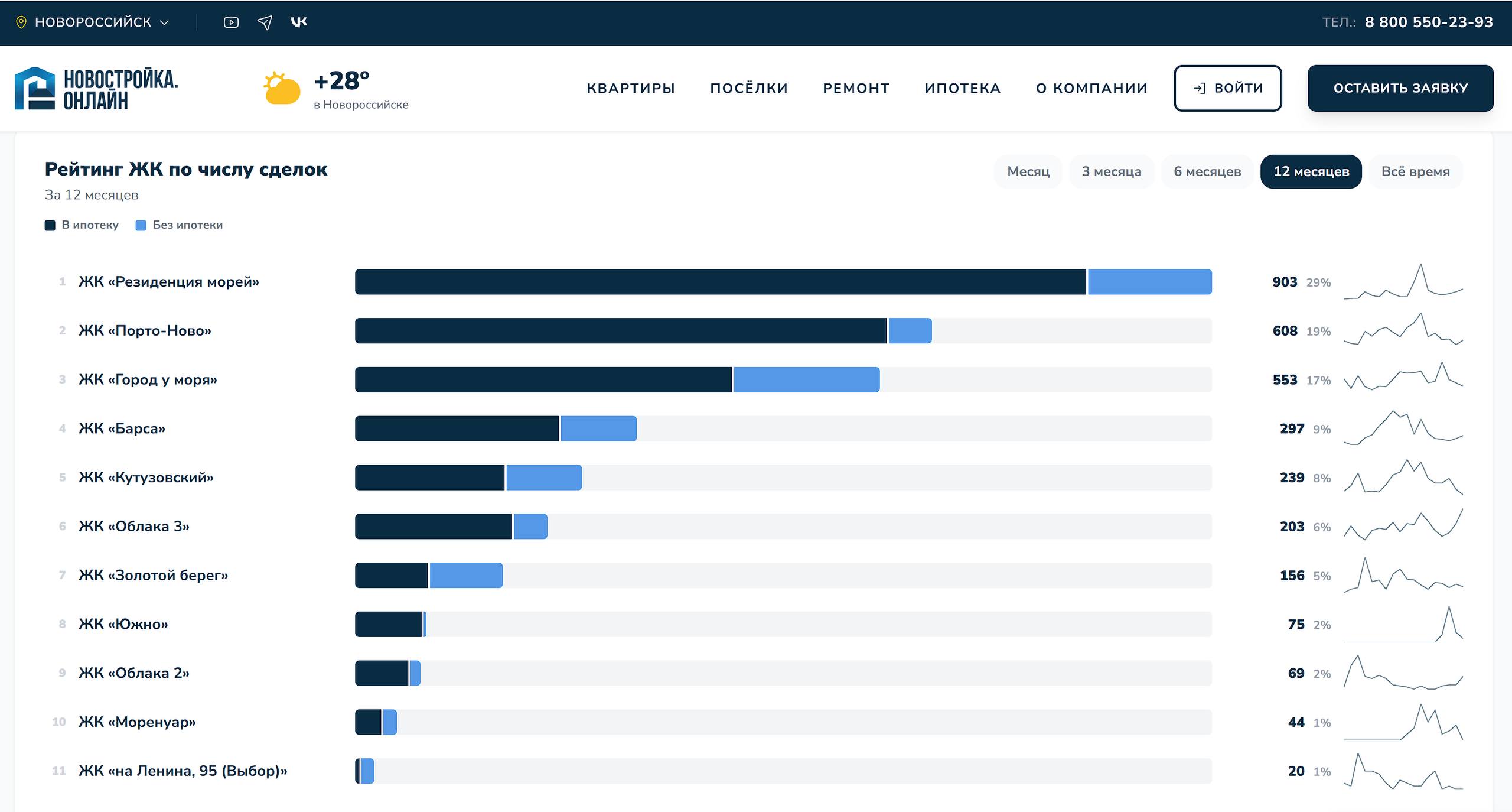1512x812 pixels.
Task: Click the location pin icon next to Новороссийск
Action: point(21,22)
